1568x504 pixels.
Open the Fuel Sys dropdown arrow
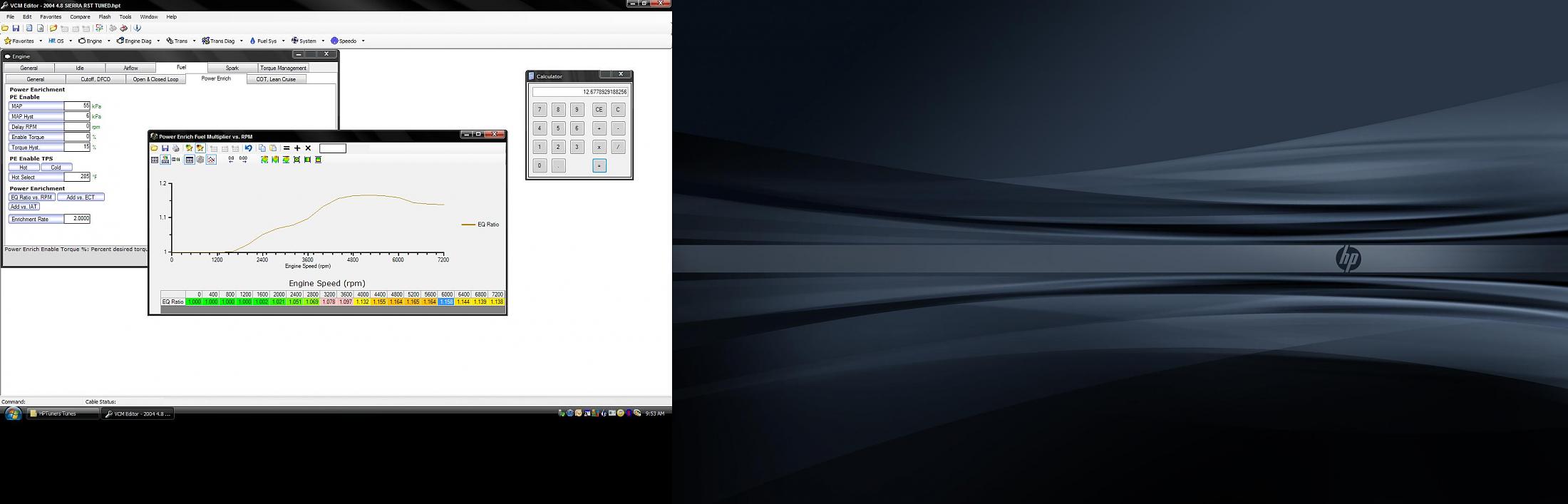[283, 41]
